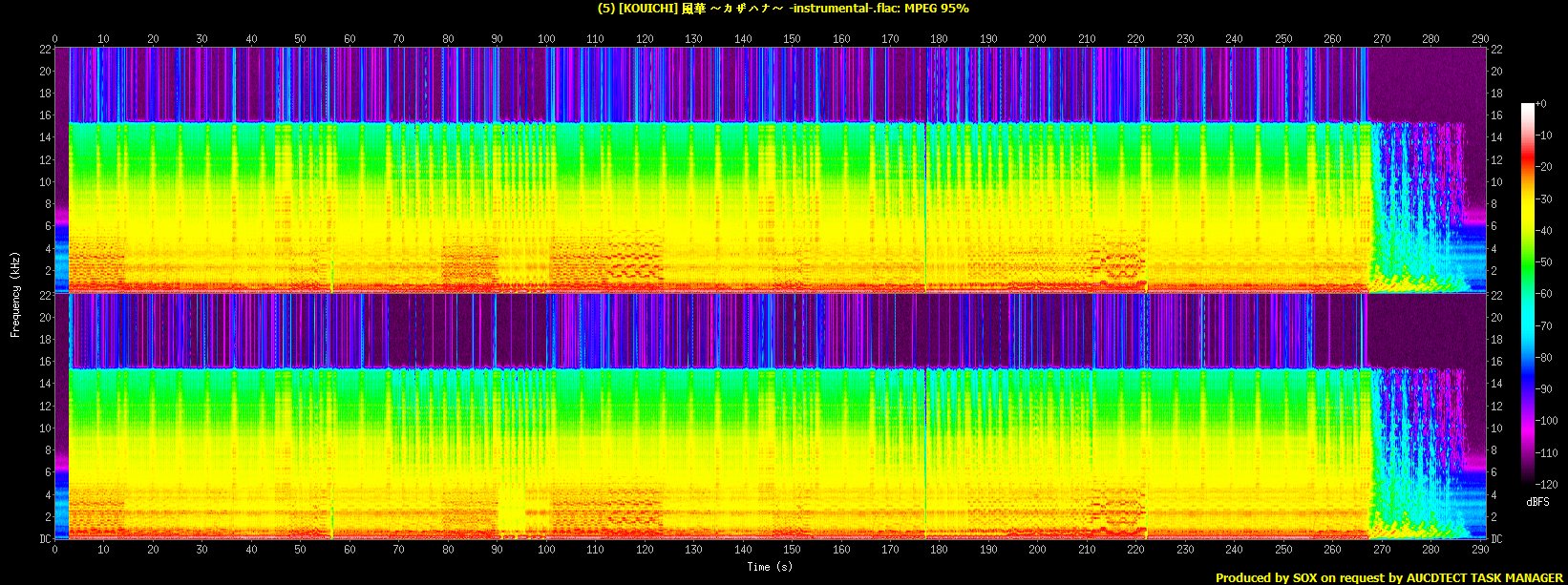
Task: Click the 290 mark on top time axis
Action: tap(1479, 39)
